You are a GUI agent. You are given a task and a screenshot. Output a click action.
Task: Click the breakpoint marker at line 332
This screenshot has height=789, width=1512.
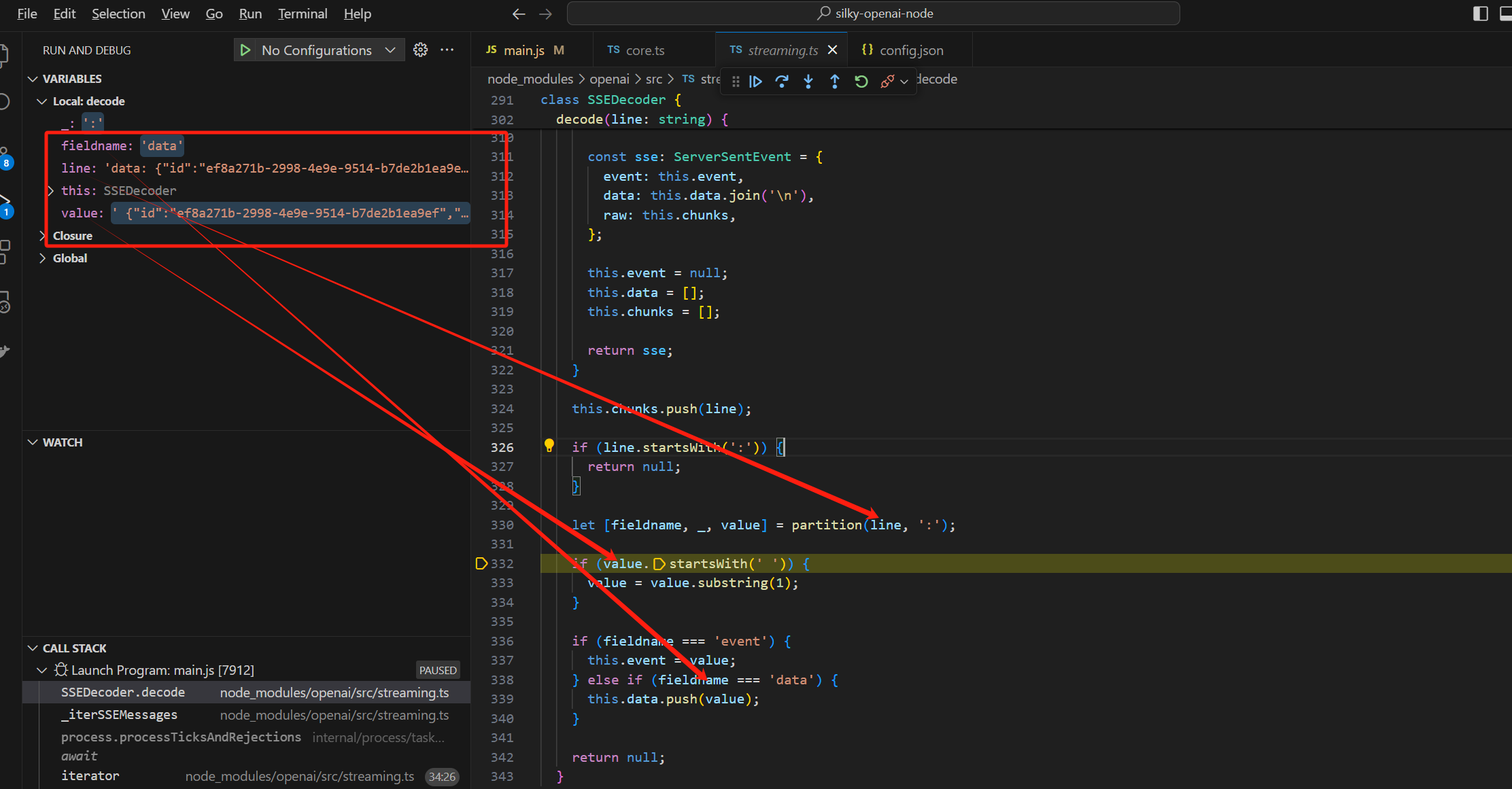click(481, 563)
